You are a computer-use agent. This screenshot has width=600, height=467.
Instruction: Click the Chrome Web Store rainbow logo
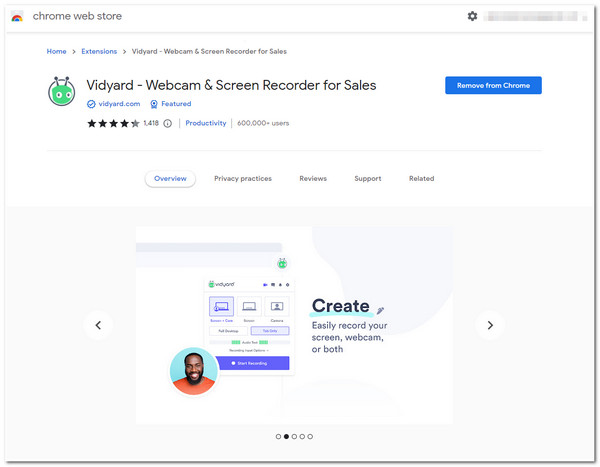(17, 16)
